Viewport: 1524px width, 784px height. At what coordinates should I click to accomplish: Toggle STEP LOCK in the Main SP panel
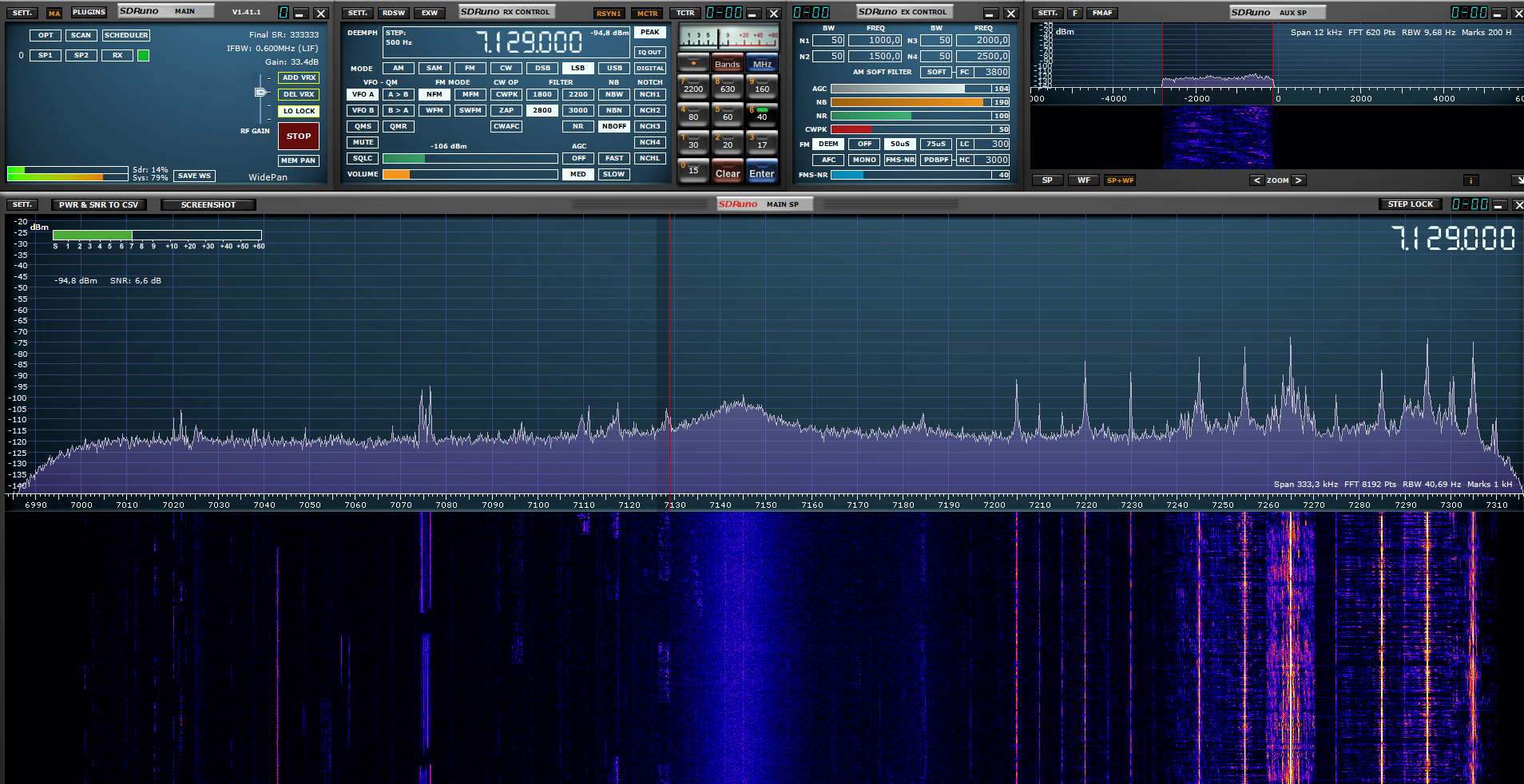tap(1410, 204)
